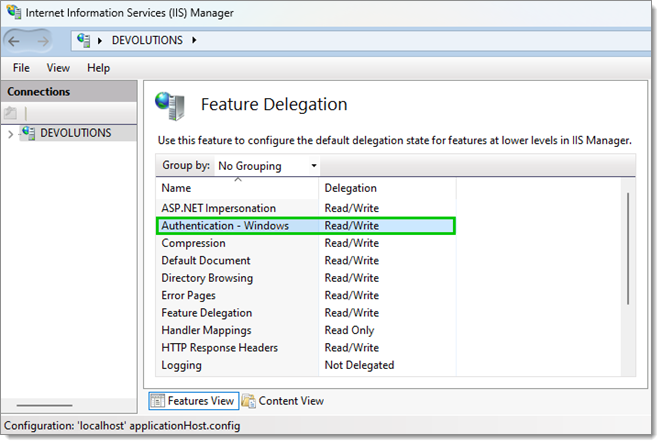Click the Feature Delegation globe-server icon
The image size is (662, 445).
pos(170,106)
